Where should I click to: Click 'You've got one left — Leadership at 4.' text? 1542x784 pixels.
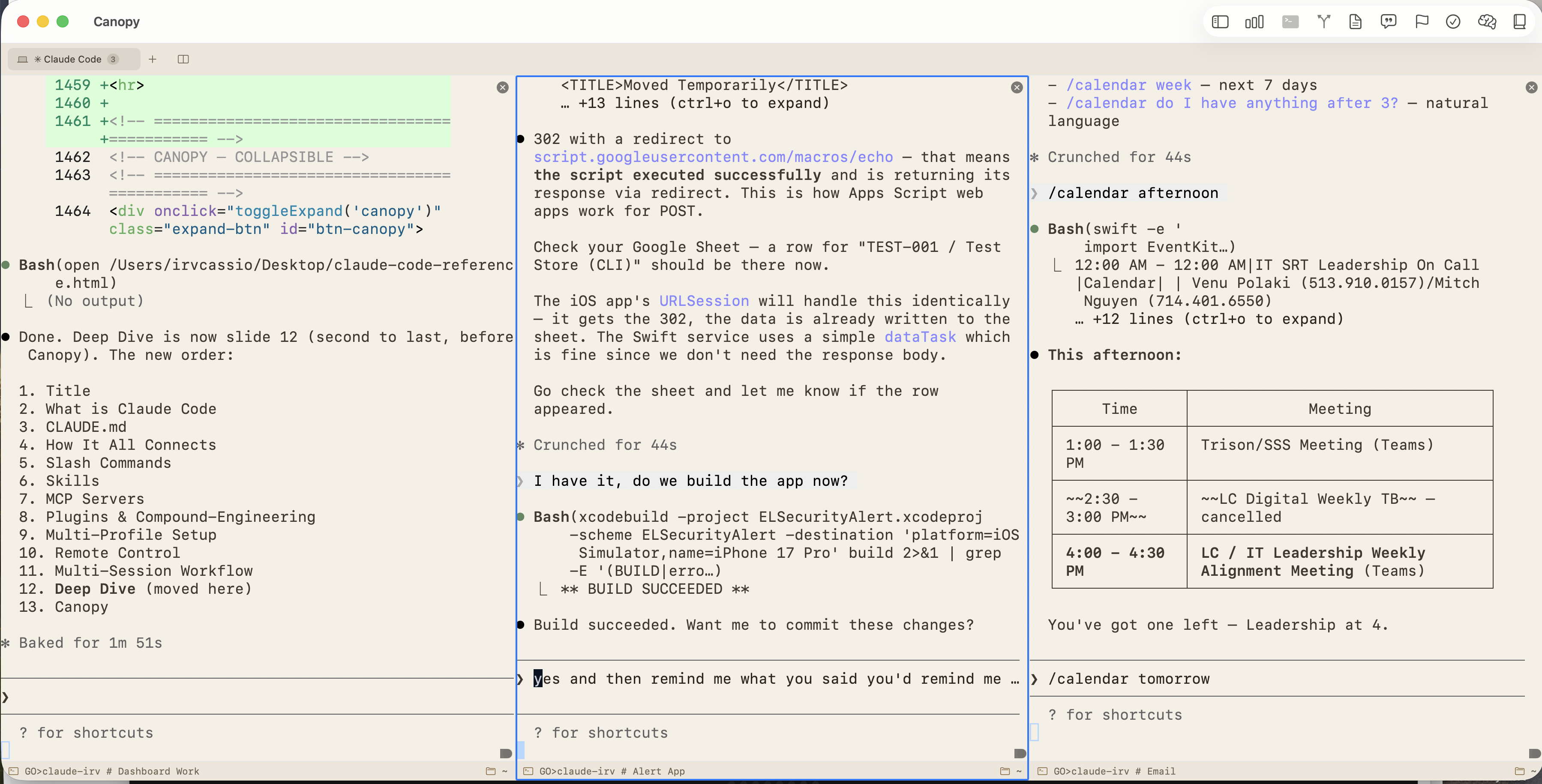tap(1218, 625)
